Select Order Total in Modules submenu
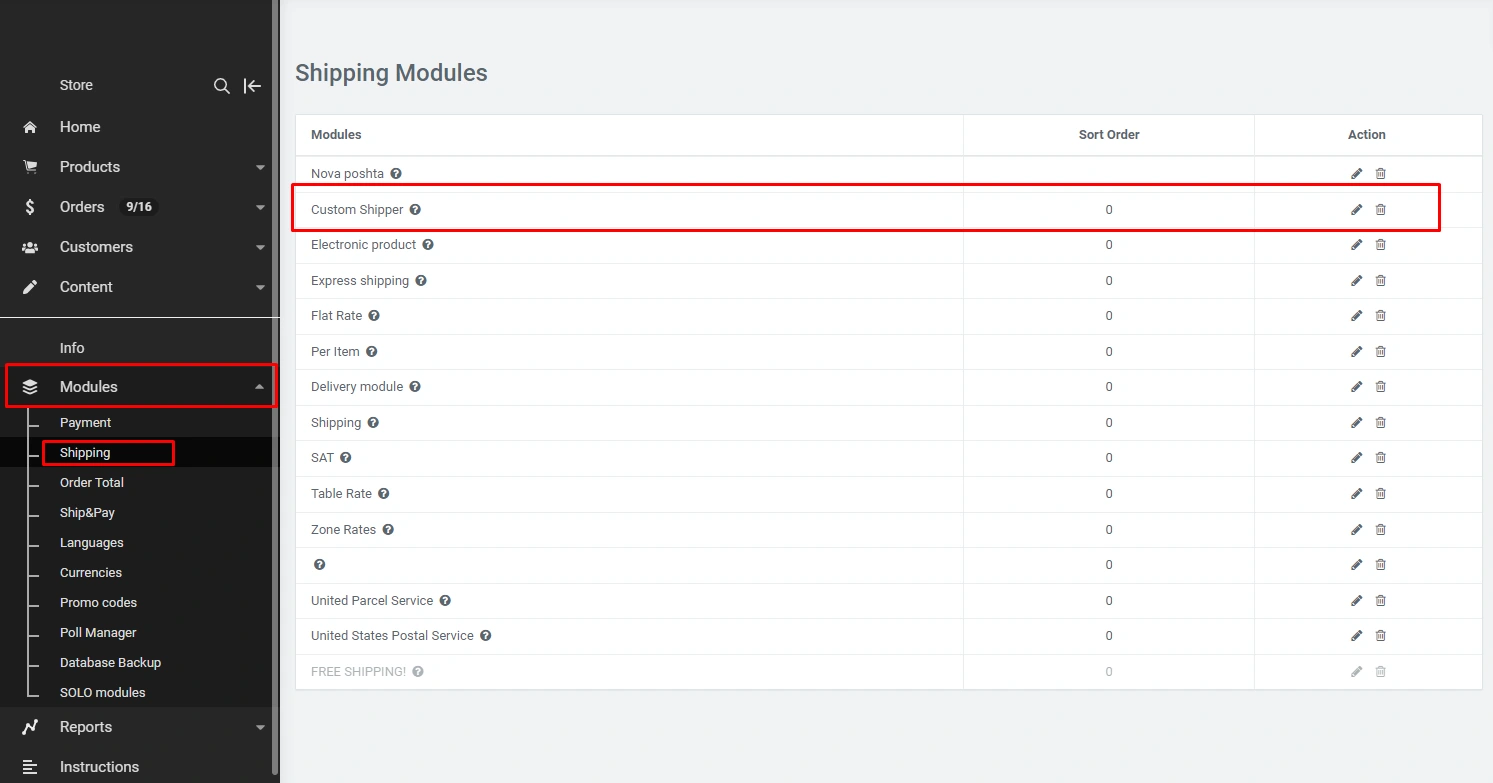The width and height of the screenshot is (1493, 783). [92, 483]
